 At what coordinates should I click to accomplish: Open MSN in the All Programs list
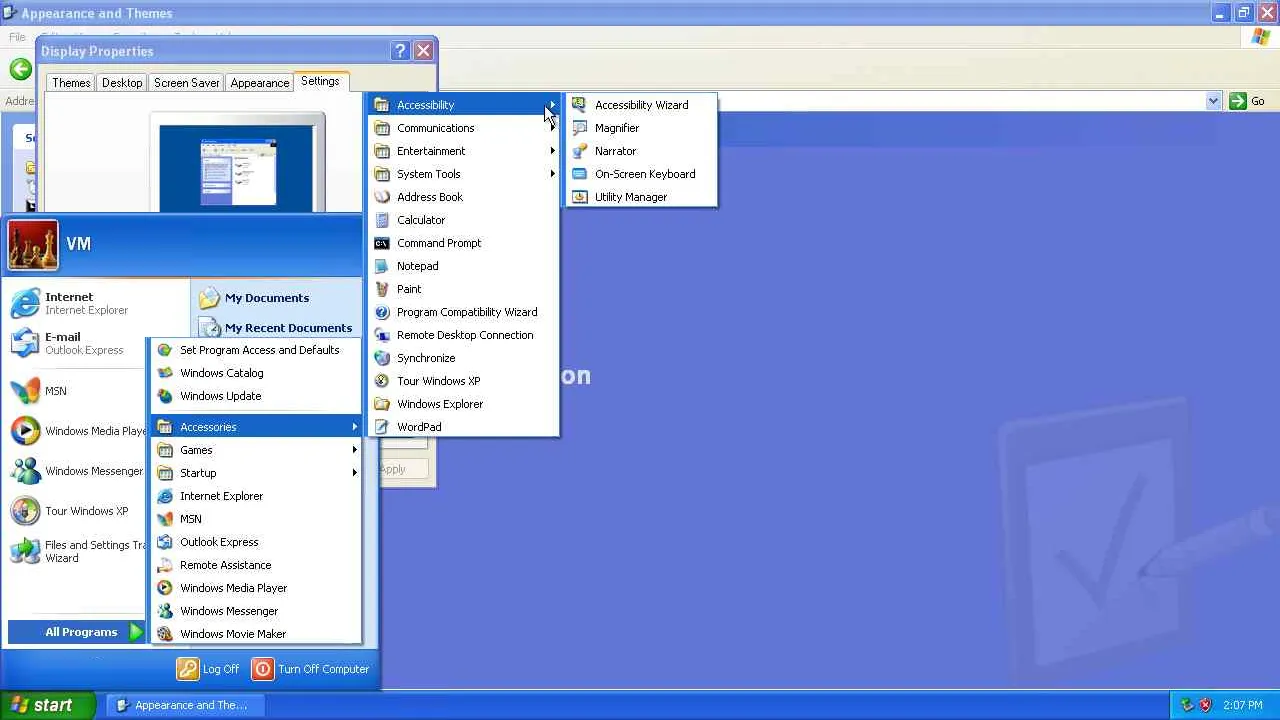click(x=256, y=519)
